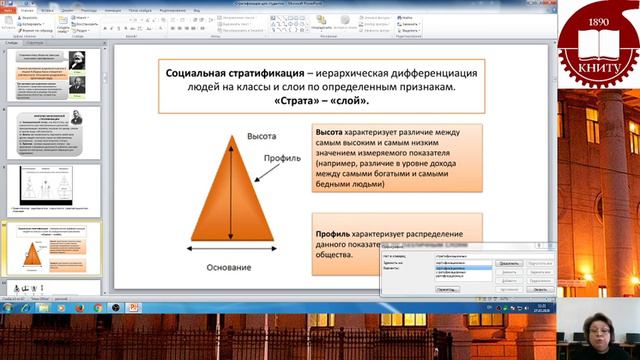Open Windows Explorer folder icon in taskbar
Viewport: 640px width, 360px height.
coord(43,308)
